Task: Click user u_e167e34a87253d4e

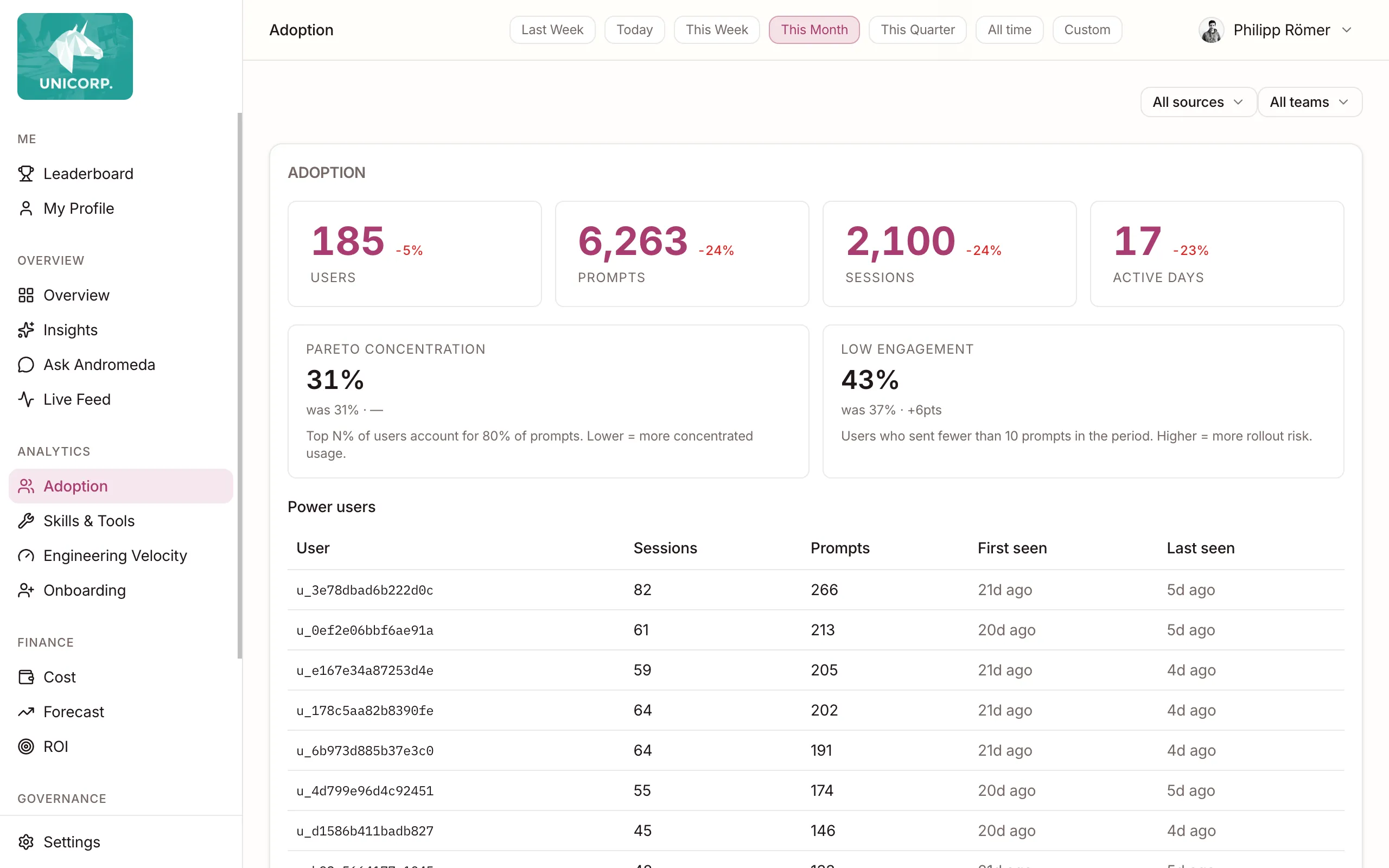Action: coord(365,671)
